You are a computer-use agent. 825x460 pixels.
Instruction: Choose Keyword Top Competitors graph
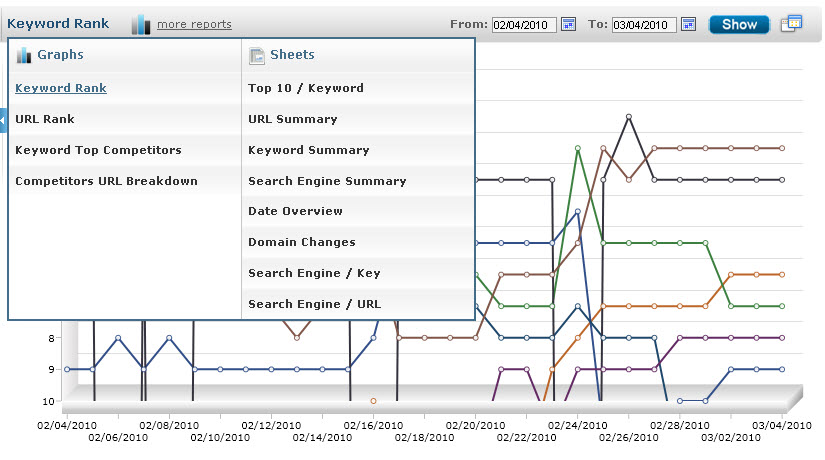coord(98,150)
